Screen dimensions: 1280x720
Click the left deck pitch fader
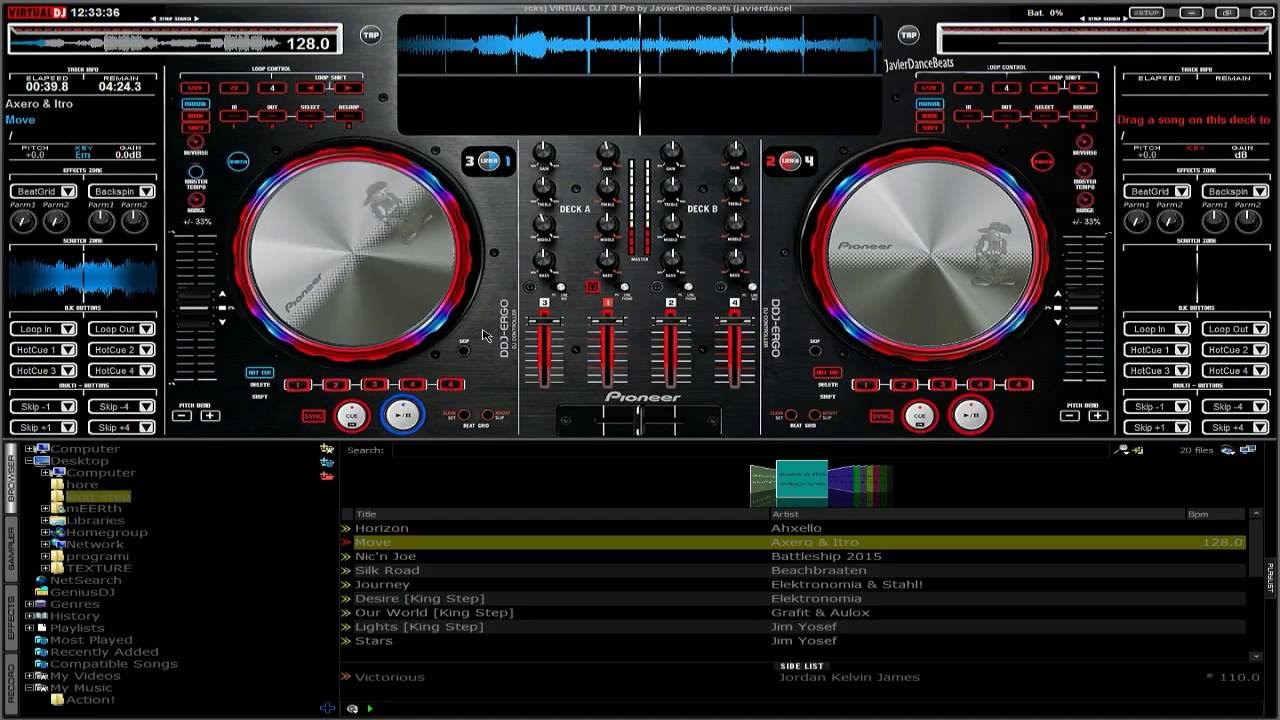pyautogui.click(x=195, y=308)
